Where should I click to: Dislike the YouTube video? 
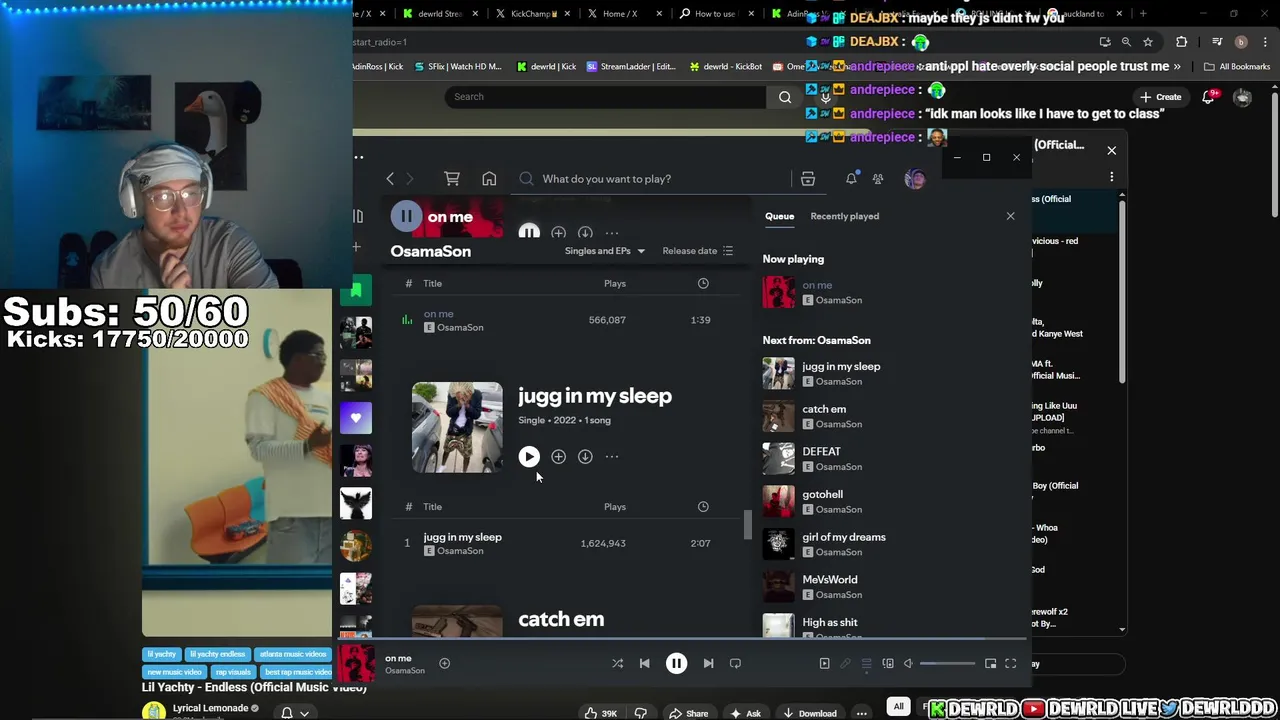pos(641,713)
